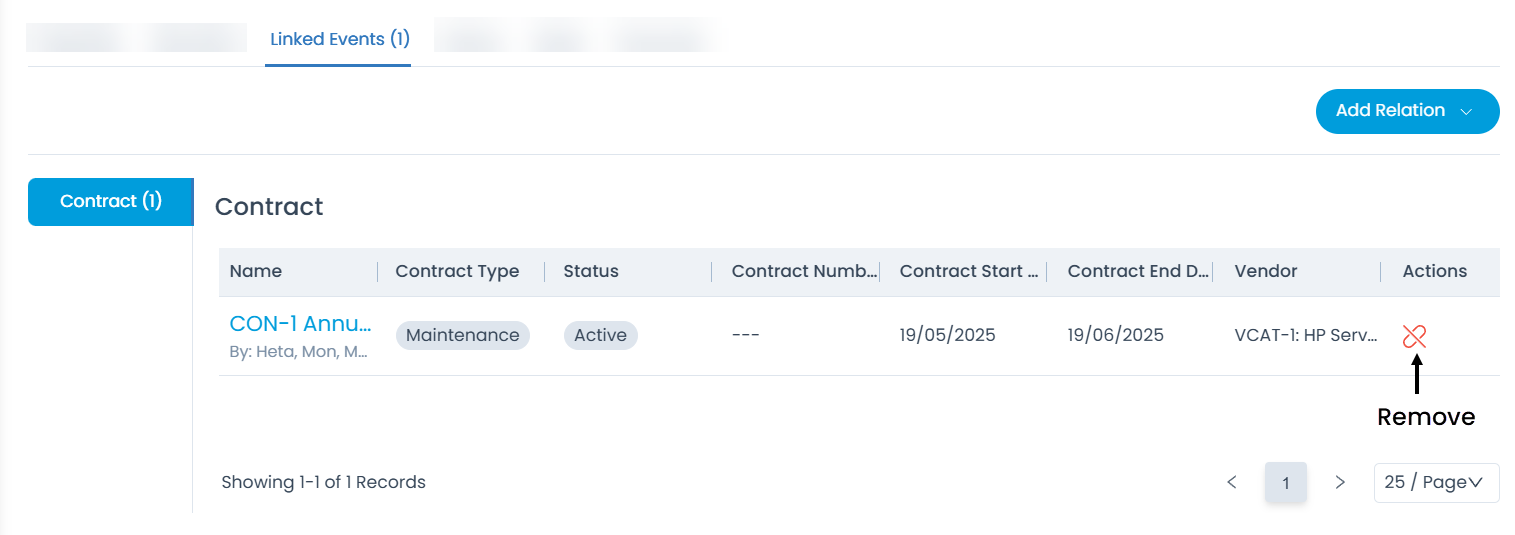Switch to the Linked Events (1) tab

click(x=340, y=40)
